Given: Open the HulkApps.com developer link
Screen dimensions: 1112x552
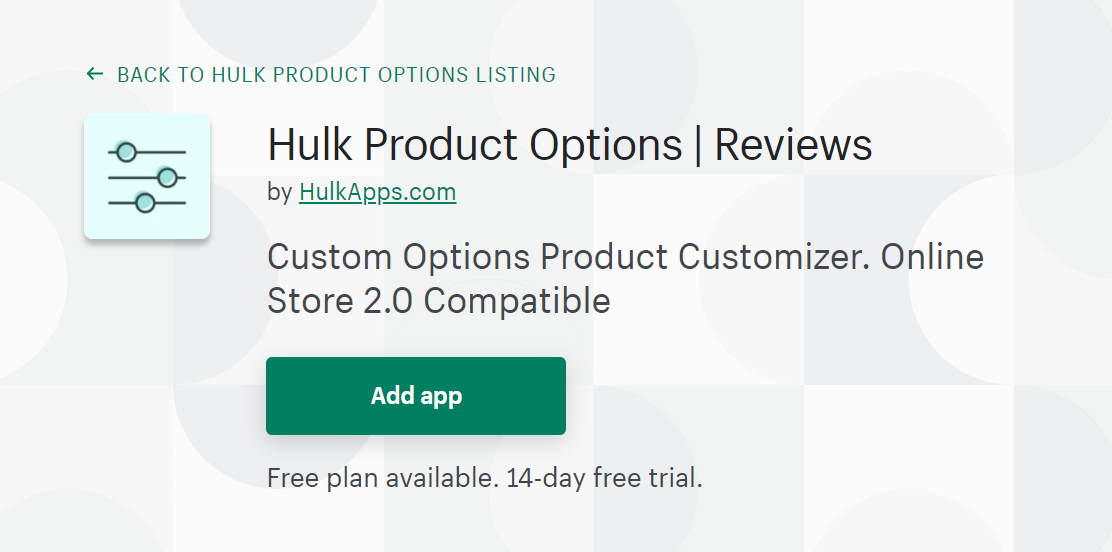Looking at the screenshot, I should point(377,192).
